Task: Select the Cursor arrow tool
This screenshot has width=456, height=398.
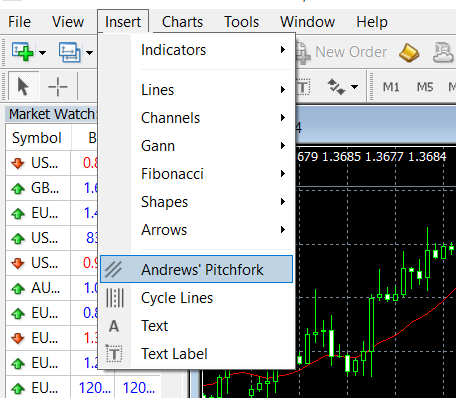Action: click(23, 87)
